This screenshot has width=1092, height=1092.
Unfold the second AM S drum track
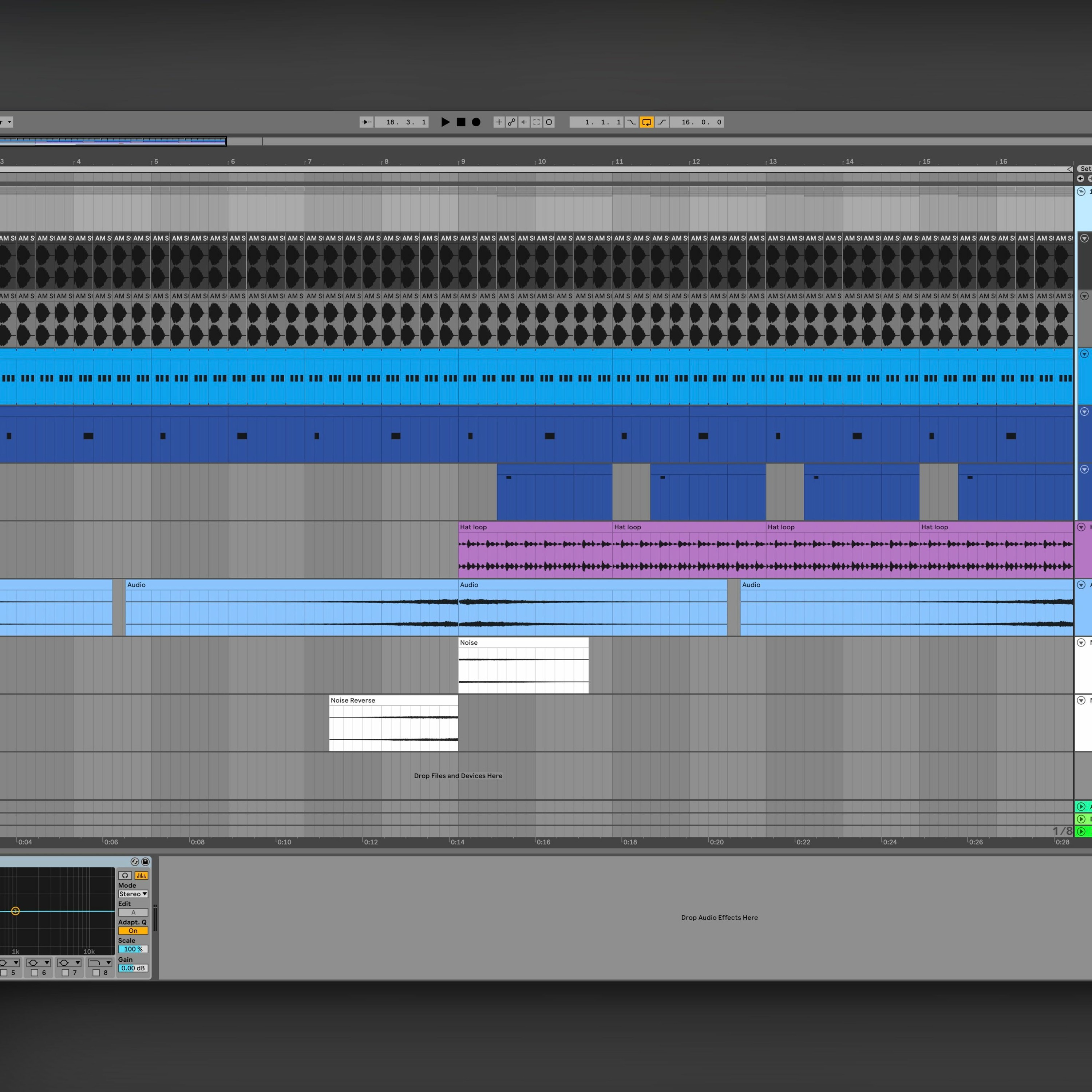click(x=1084, y=296)
